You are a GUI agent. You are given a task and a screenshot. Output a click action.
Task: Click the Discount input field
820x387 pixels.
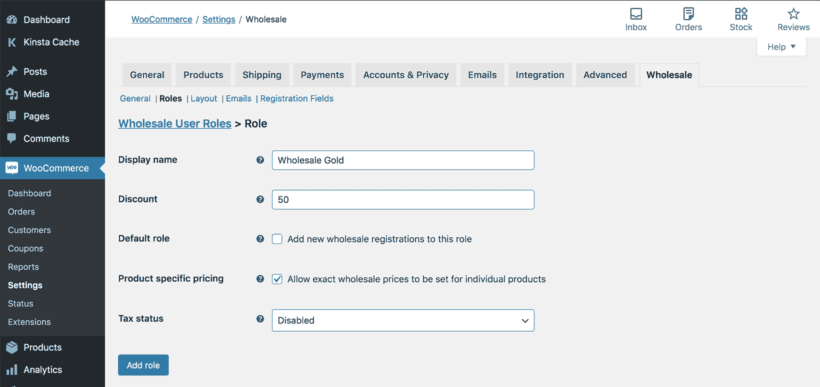pos(403,200)
